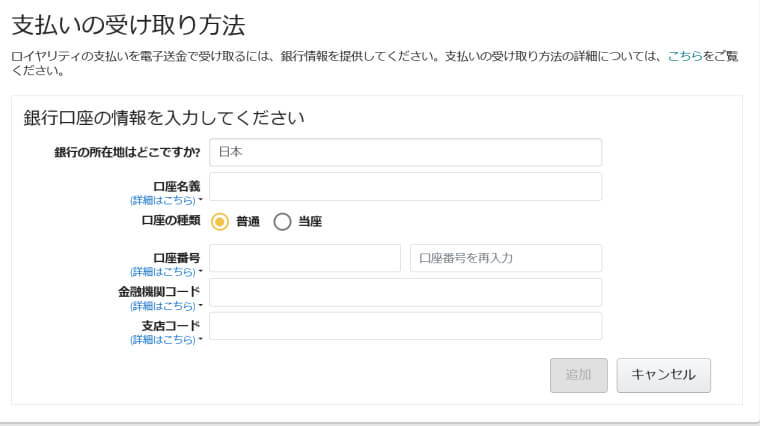Screen dimensions: 760x426
Task: Click the 追加 button
Action: (579, 375)
